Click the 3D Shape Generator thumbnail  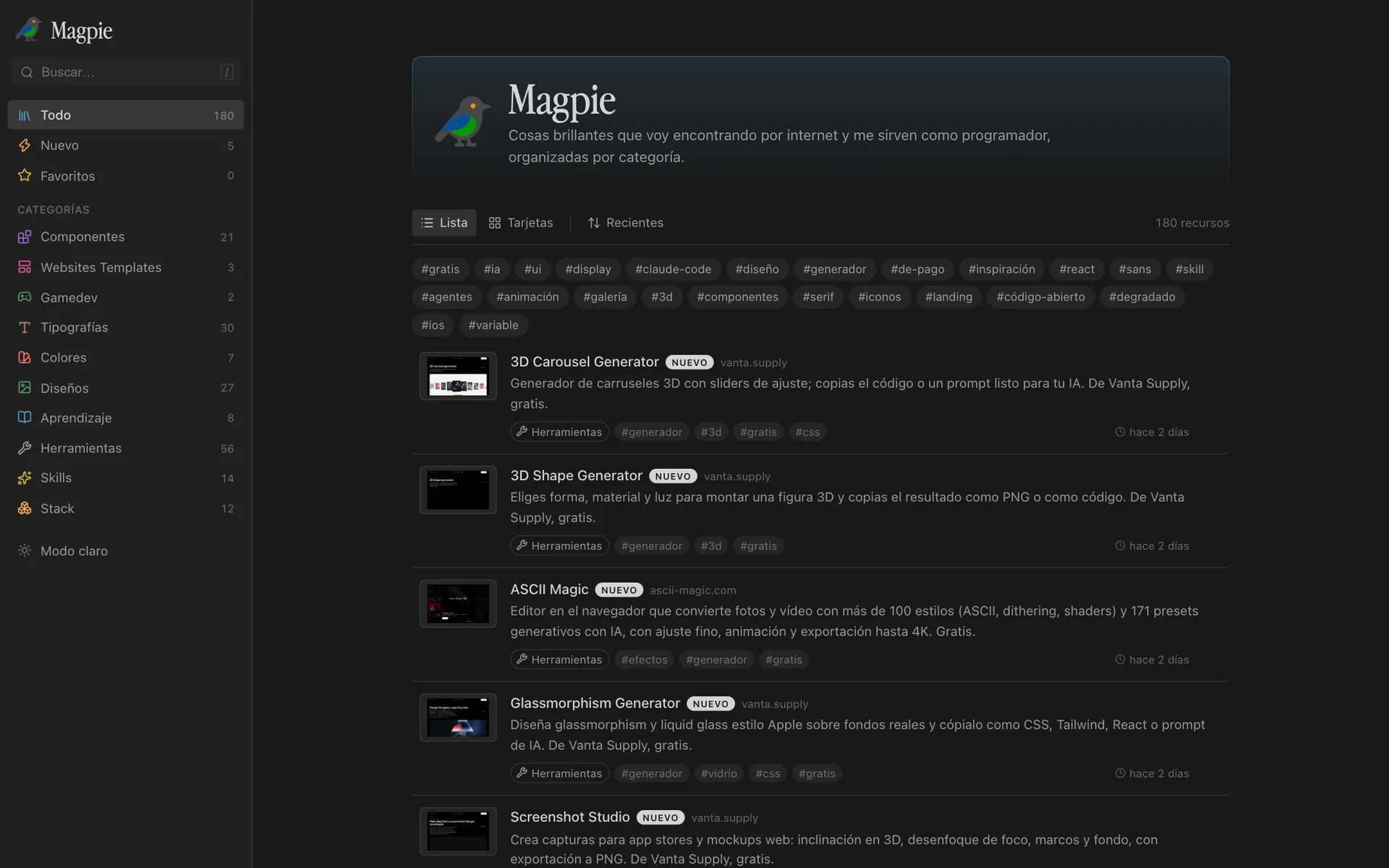[x=458, y=490]
